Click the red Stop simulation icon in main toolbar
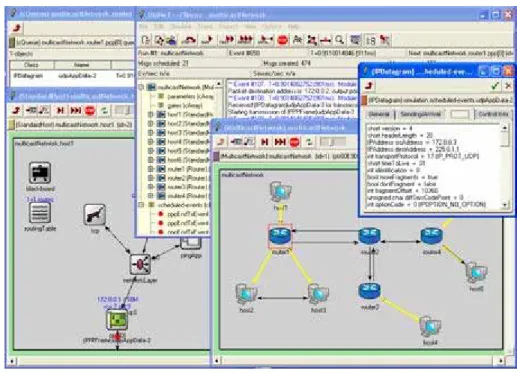This screenshot has height=374, width=517. point(282,40)
